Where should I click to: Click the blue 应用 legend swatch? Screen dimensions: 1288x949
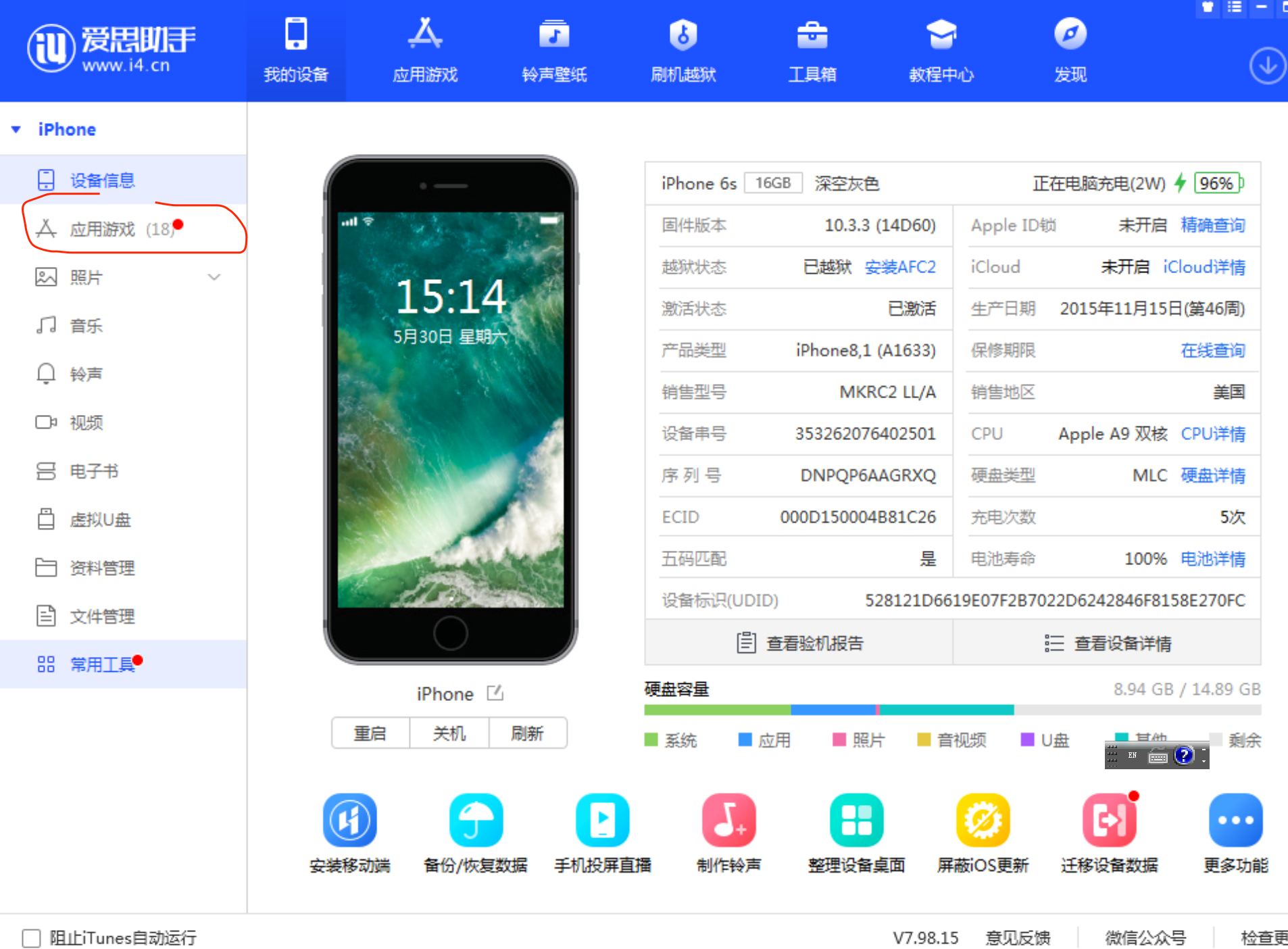pyautogui.click(x=745, y=739)
